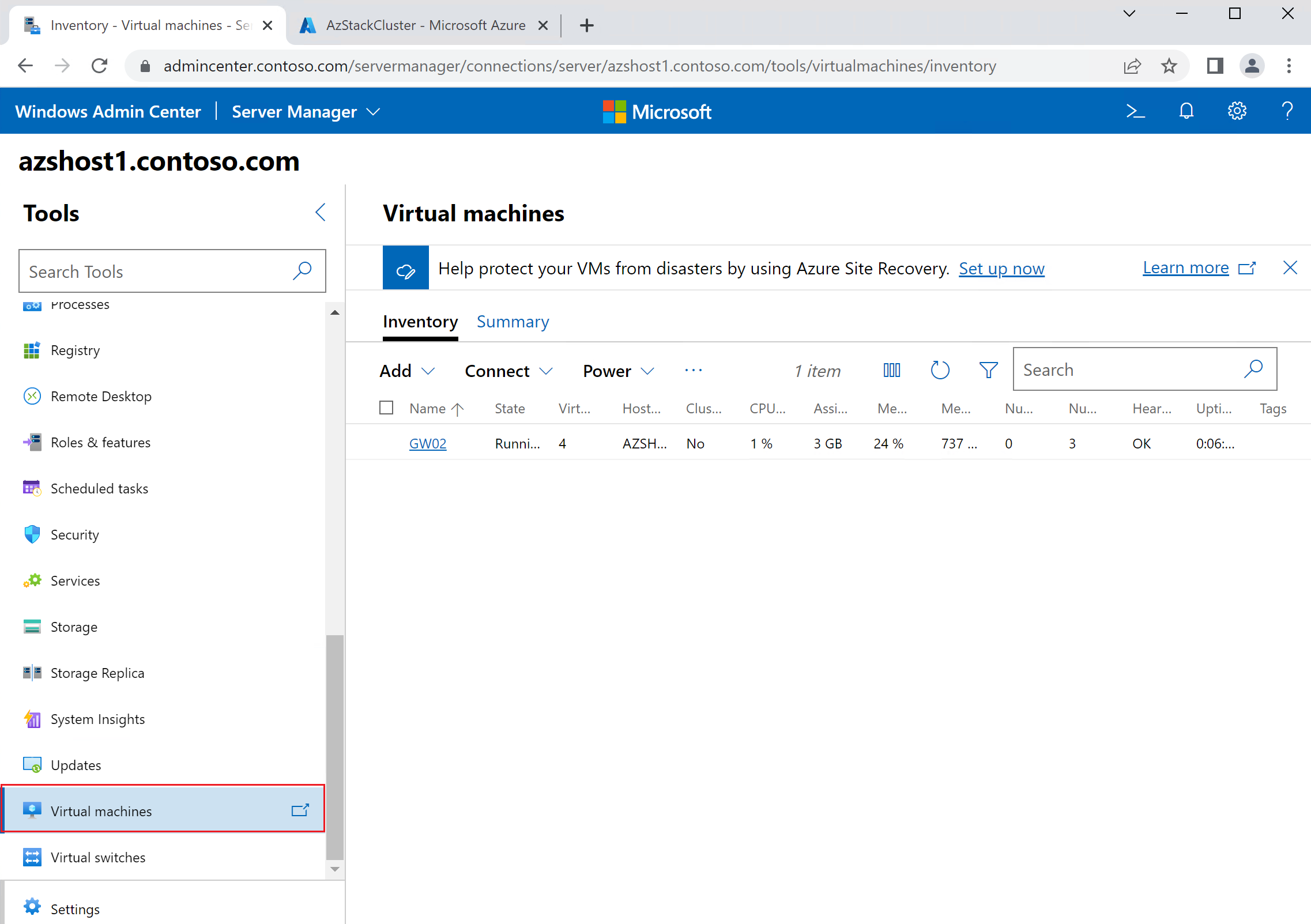Toggle the select all checkbox in header
Viewport: 1311px width, 924px height.
pos(386,408)
